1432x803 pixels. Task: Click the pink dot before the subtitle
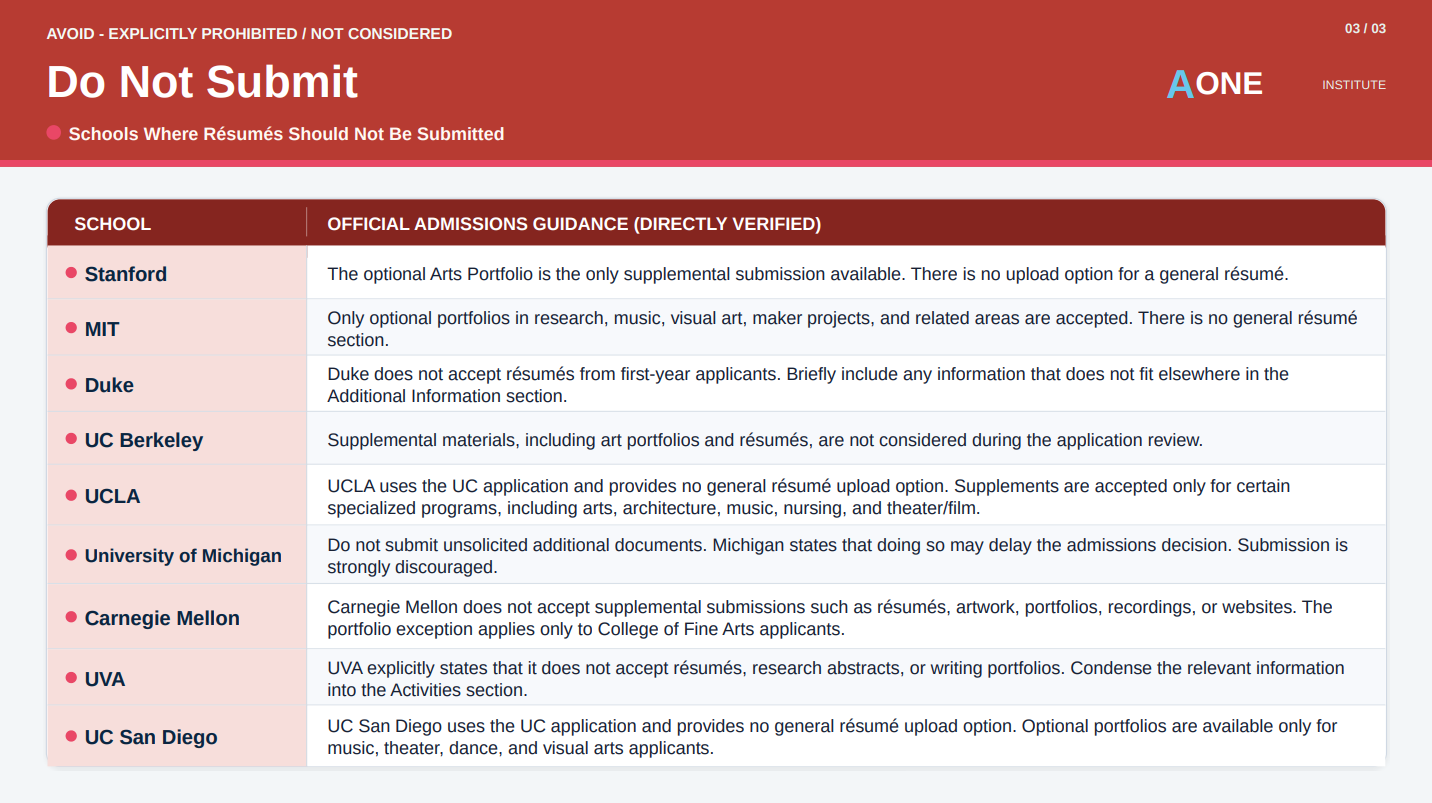click(x=54, y=132)
